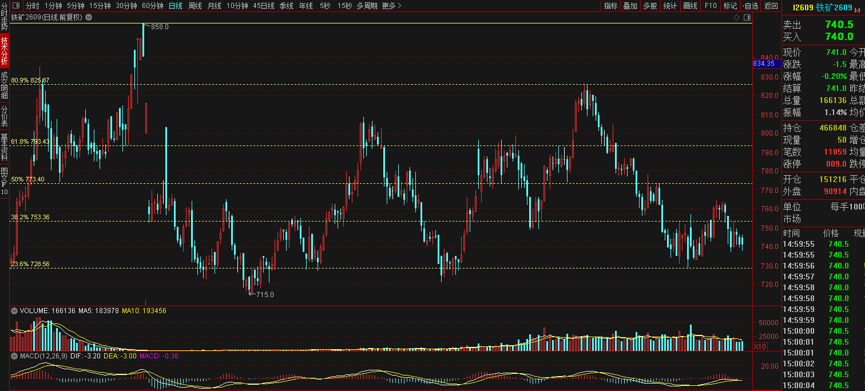Viewport: 865px width, 391px height.
Task: Click the 持仓 value 466848
Action: [x=833, y=128]
